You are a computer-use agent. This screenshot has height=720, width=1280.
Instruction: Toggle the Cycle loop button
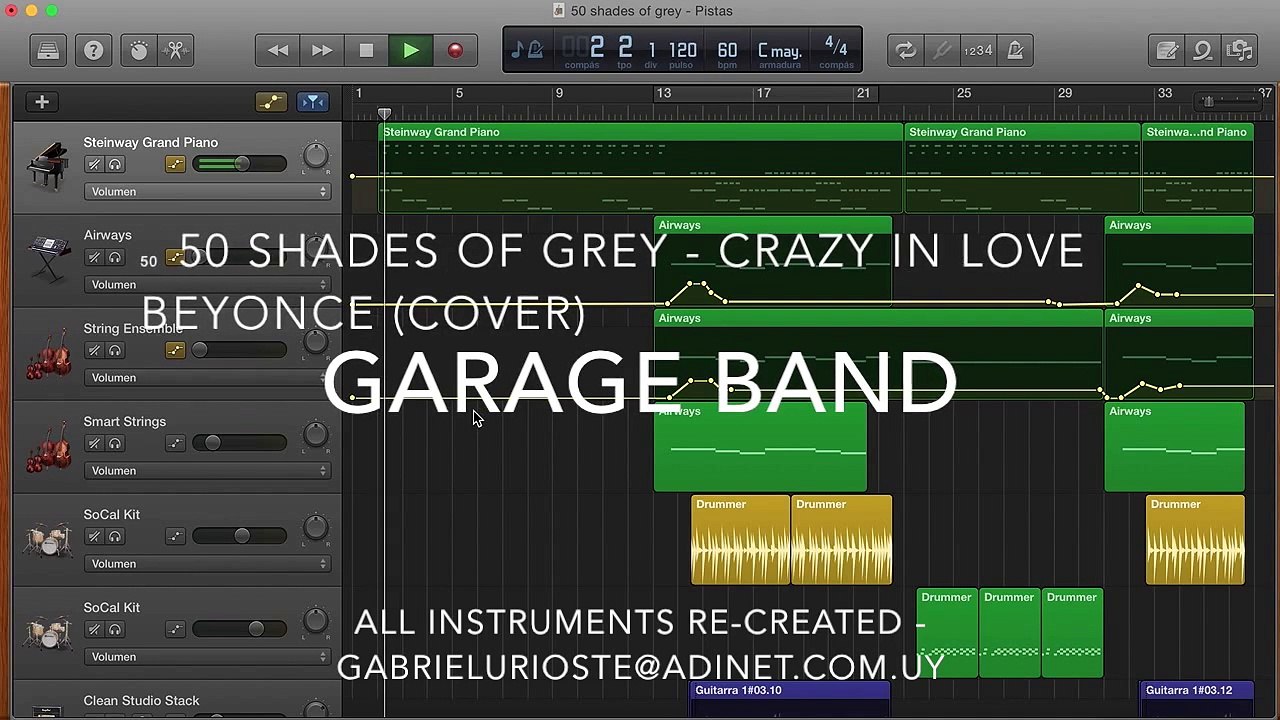(x=906, y=50)
